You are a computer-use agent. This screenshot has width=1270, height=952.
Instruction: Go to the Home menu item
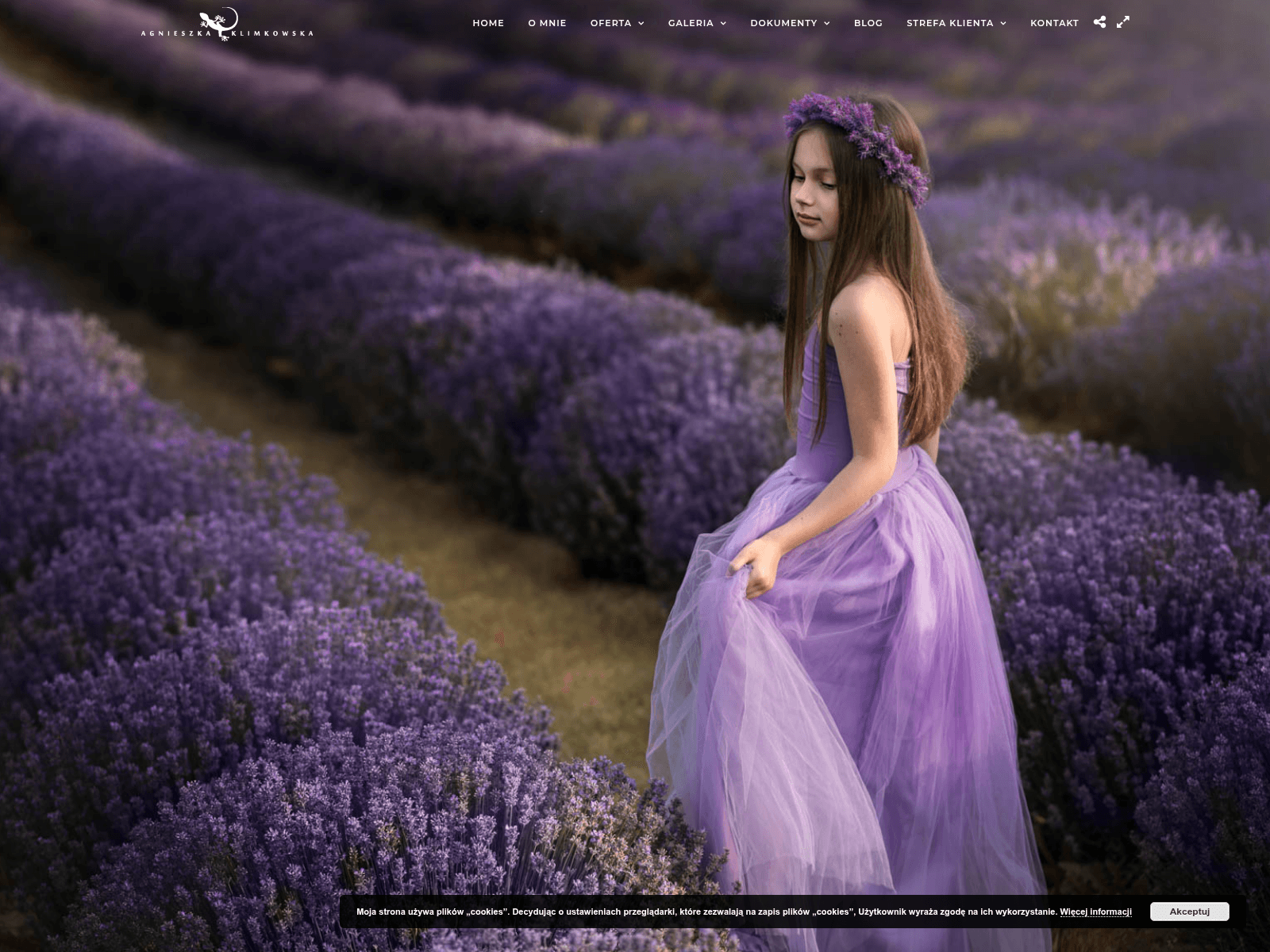click(x=488, y=23)
